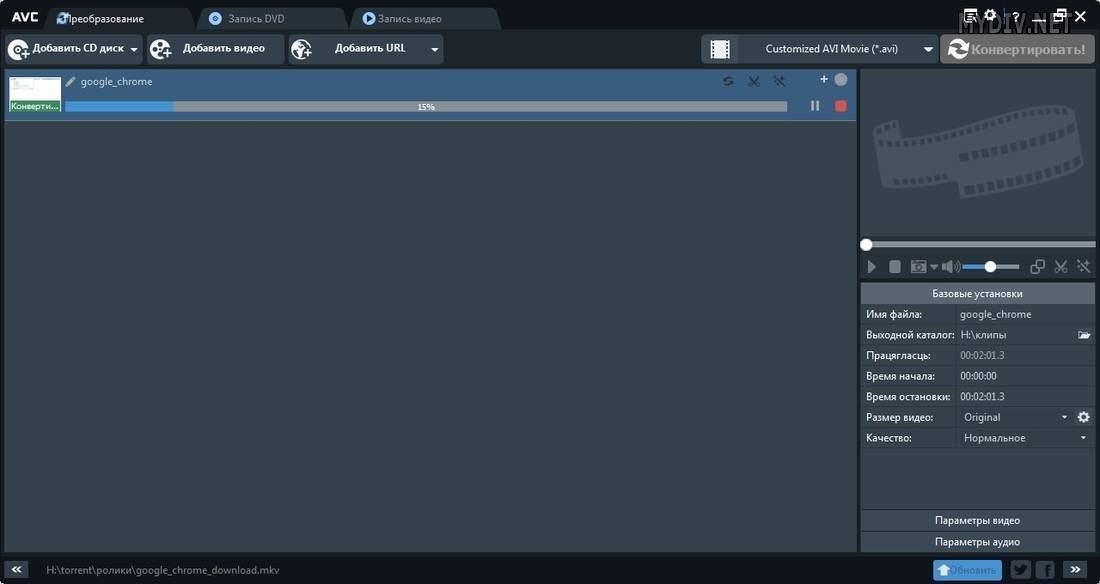
Task: Click the Выходной каталог path H:\клипы
Action: (x=983, y=335)
